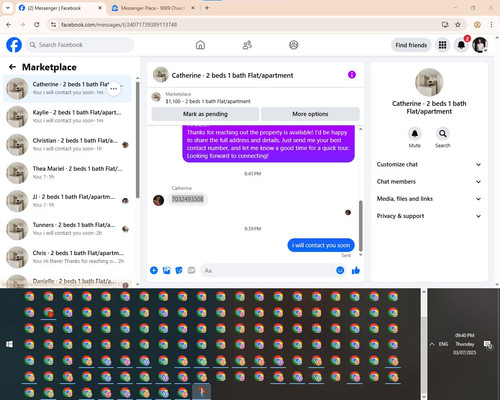Switch to the Messenger Place tab
Image resolution: width=500 pixels, height=400 pixels.
tap(152, 8)
